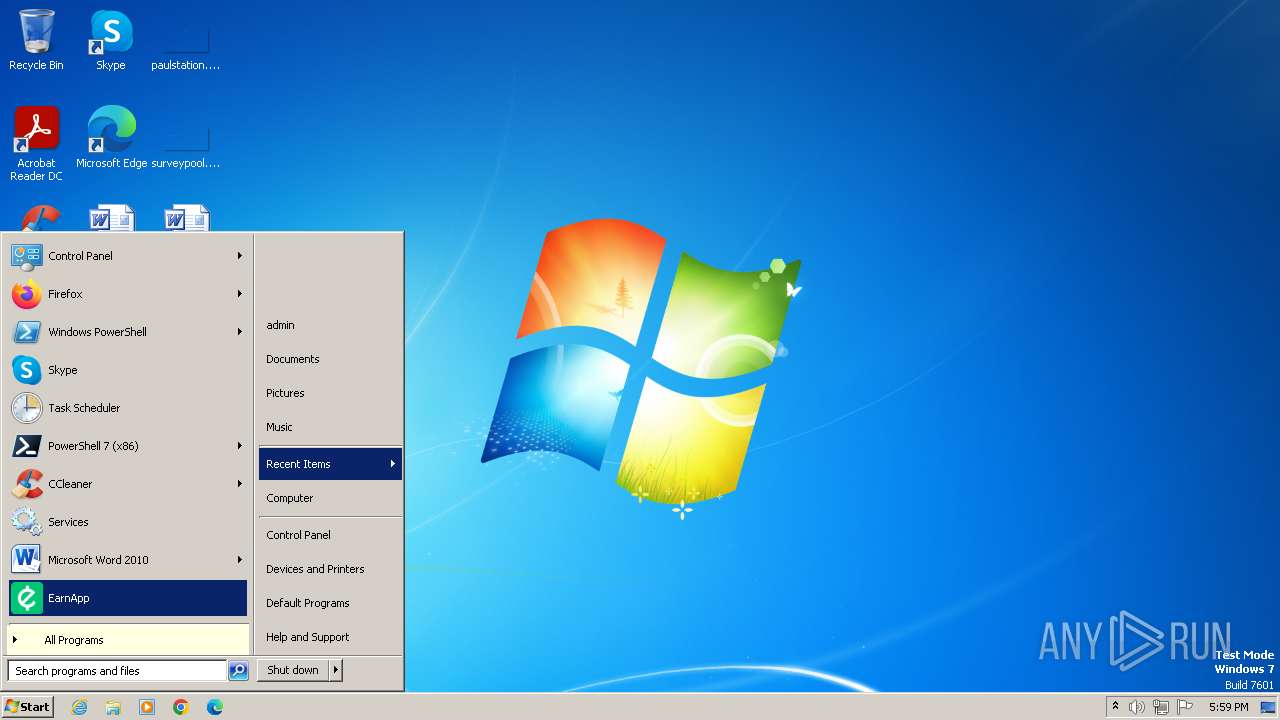
Task: Launch Google Chrome from the taskbar
Action: pyautogui.click(x=181, y=707)
